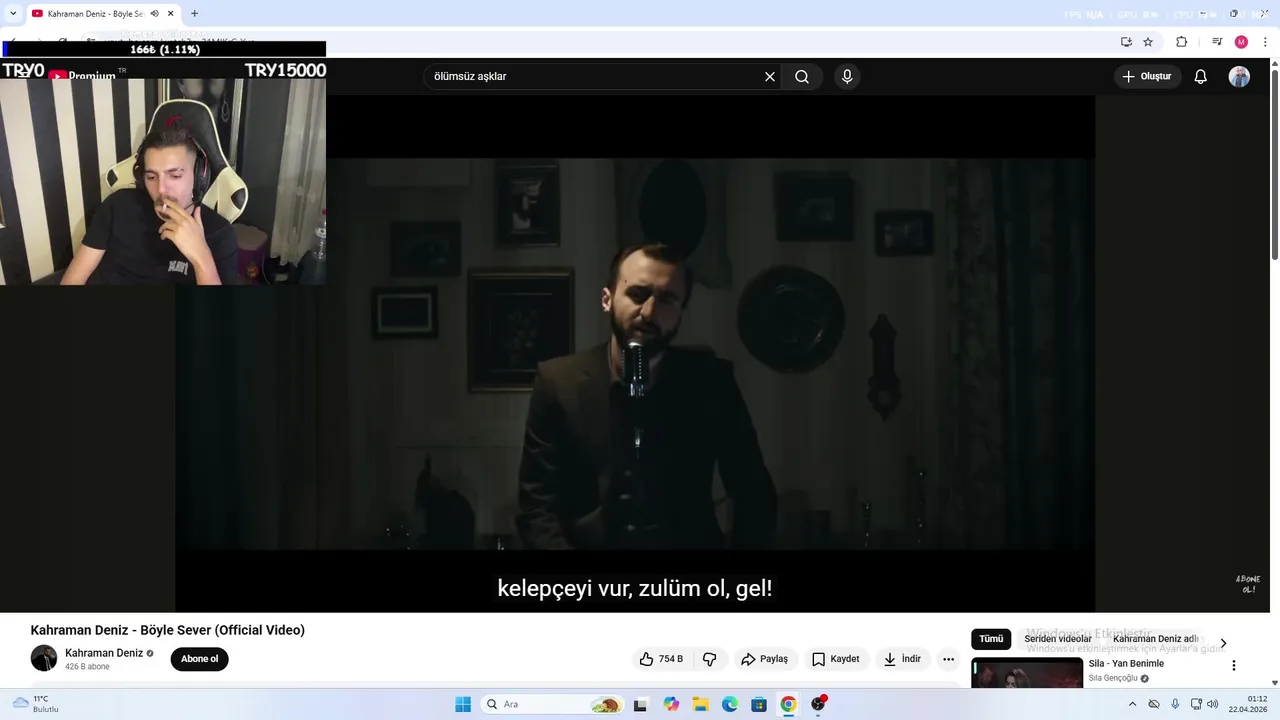The width and height of the screenshot is (1280, 720).
Task: Switch to Chrome on the taskbar
Action: click(788, 704)
